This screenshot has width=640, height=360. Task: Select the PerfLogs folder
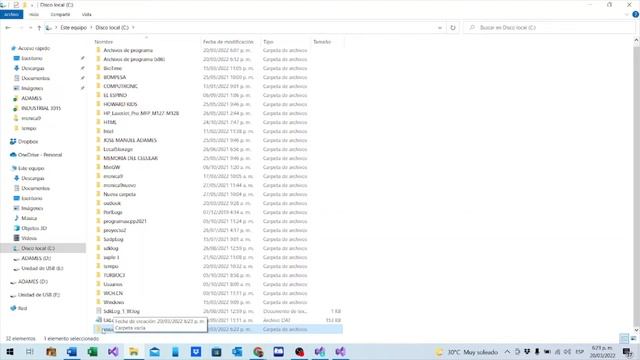113,212
